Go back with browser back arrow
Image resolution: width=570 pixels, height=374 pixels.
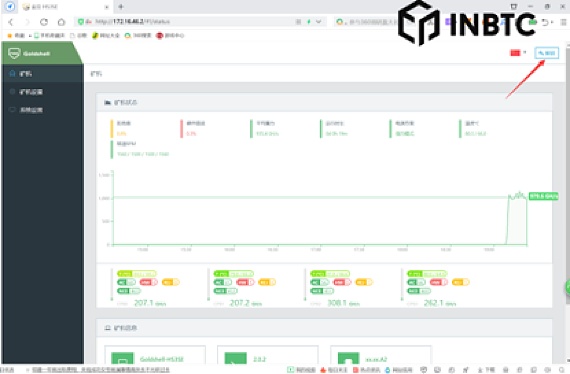click(11, 22)
